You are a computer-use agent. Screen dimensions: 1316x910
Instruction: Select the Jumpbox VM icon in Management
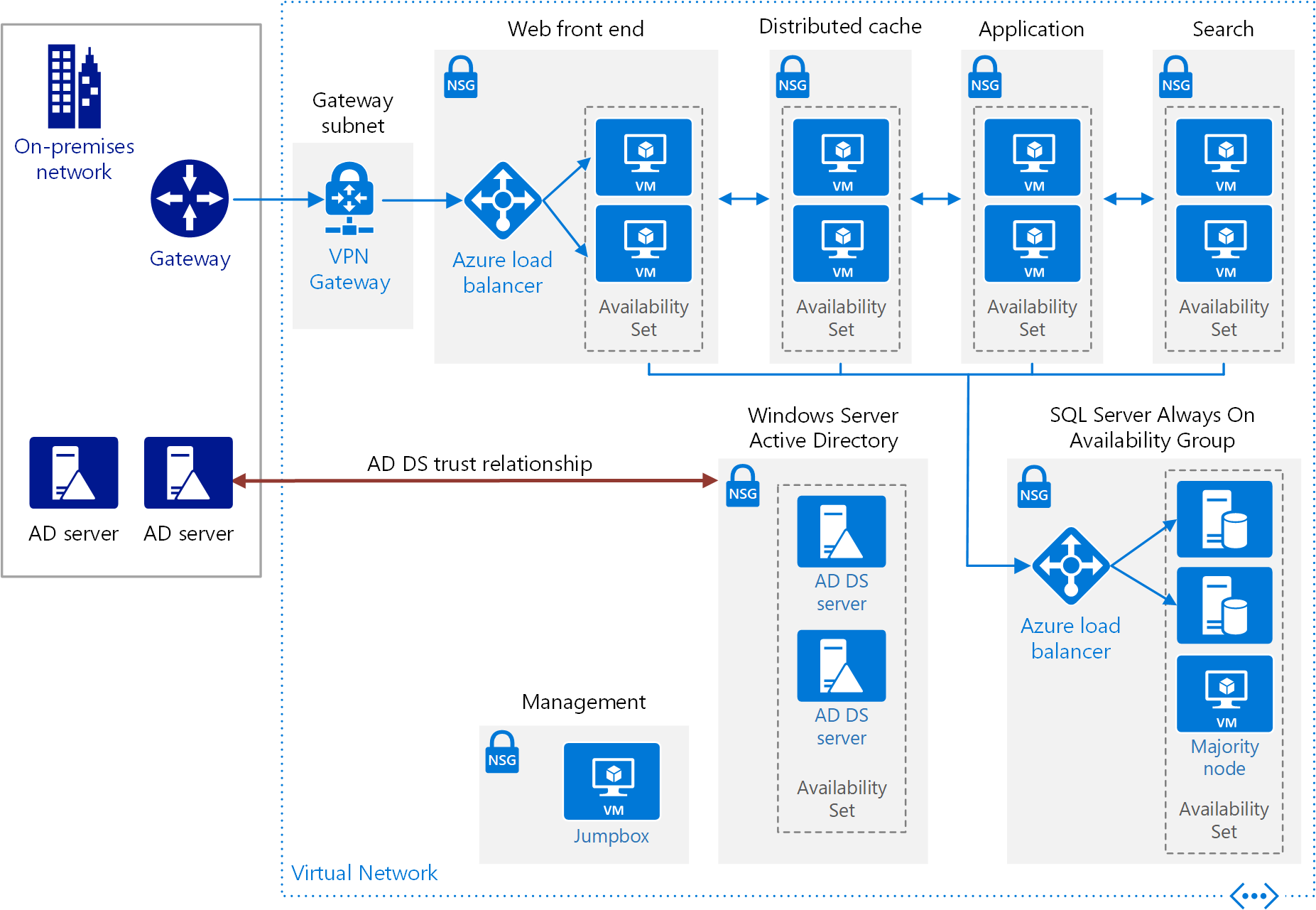click(x=611, y=781)
